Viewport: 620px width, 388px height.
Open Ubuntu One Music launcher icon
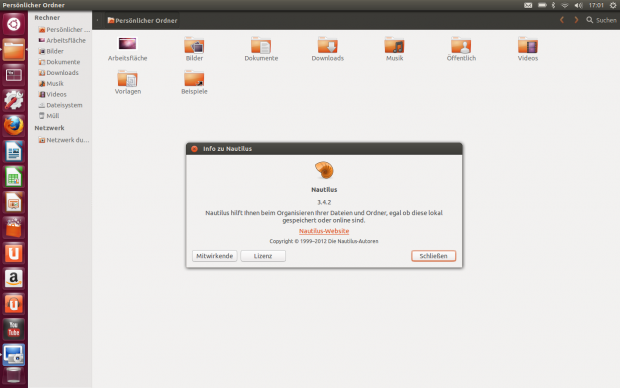click(x=14, y=304)
